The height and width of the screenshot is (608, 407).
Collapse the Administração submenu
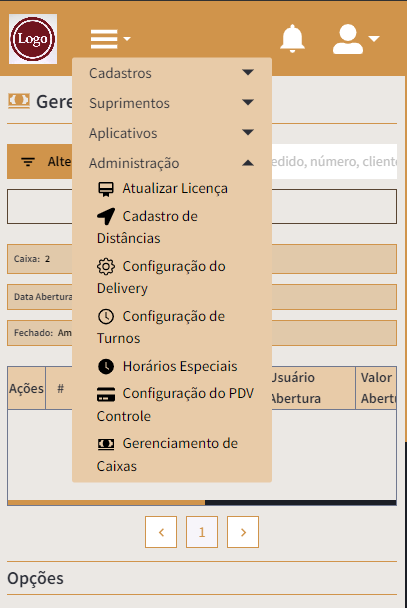point(172,163)
